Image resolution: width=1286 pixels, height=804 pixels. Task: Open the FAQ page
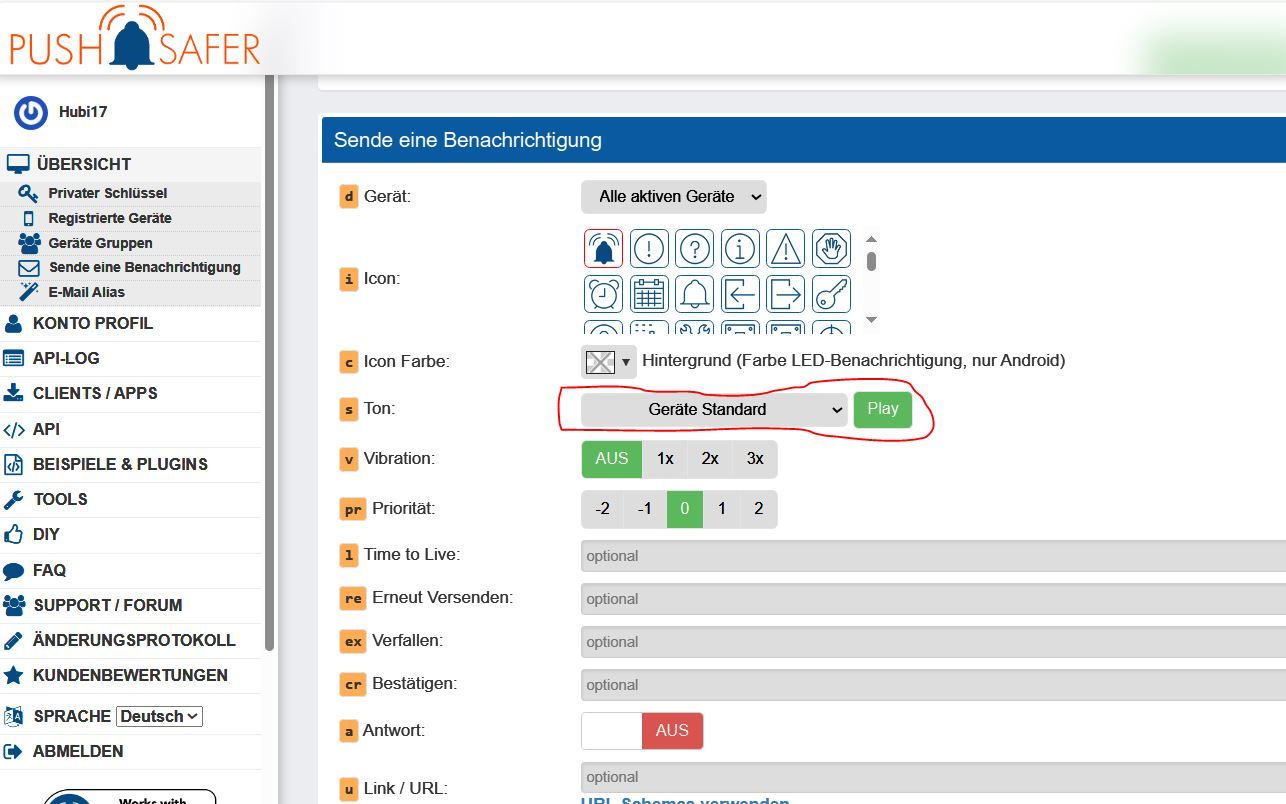click(49, 570)
